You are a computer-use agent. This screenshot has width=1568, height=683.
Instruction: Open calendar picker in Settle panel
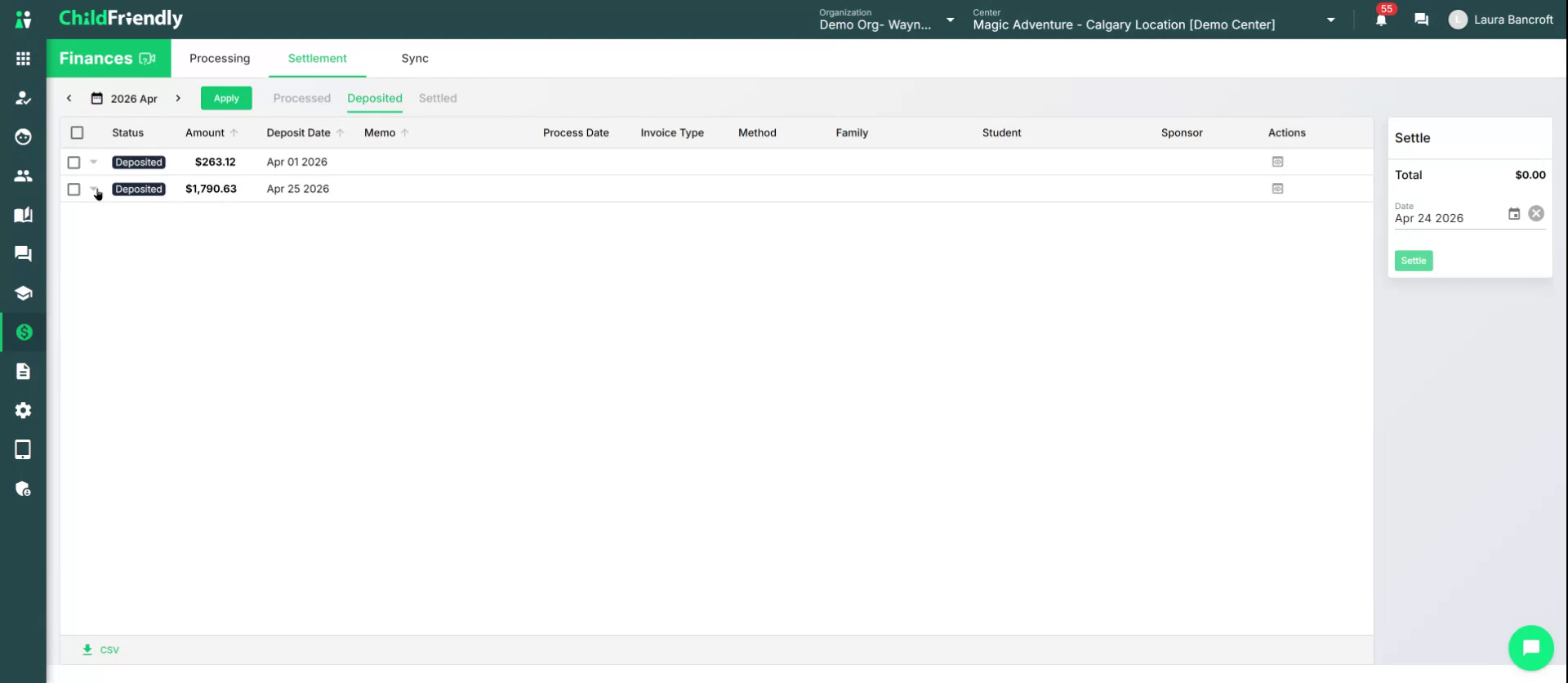coord(1513,214)
